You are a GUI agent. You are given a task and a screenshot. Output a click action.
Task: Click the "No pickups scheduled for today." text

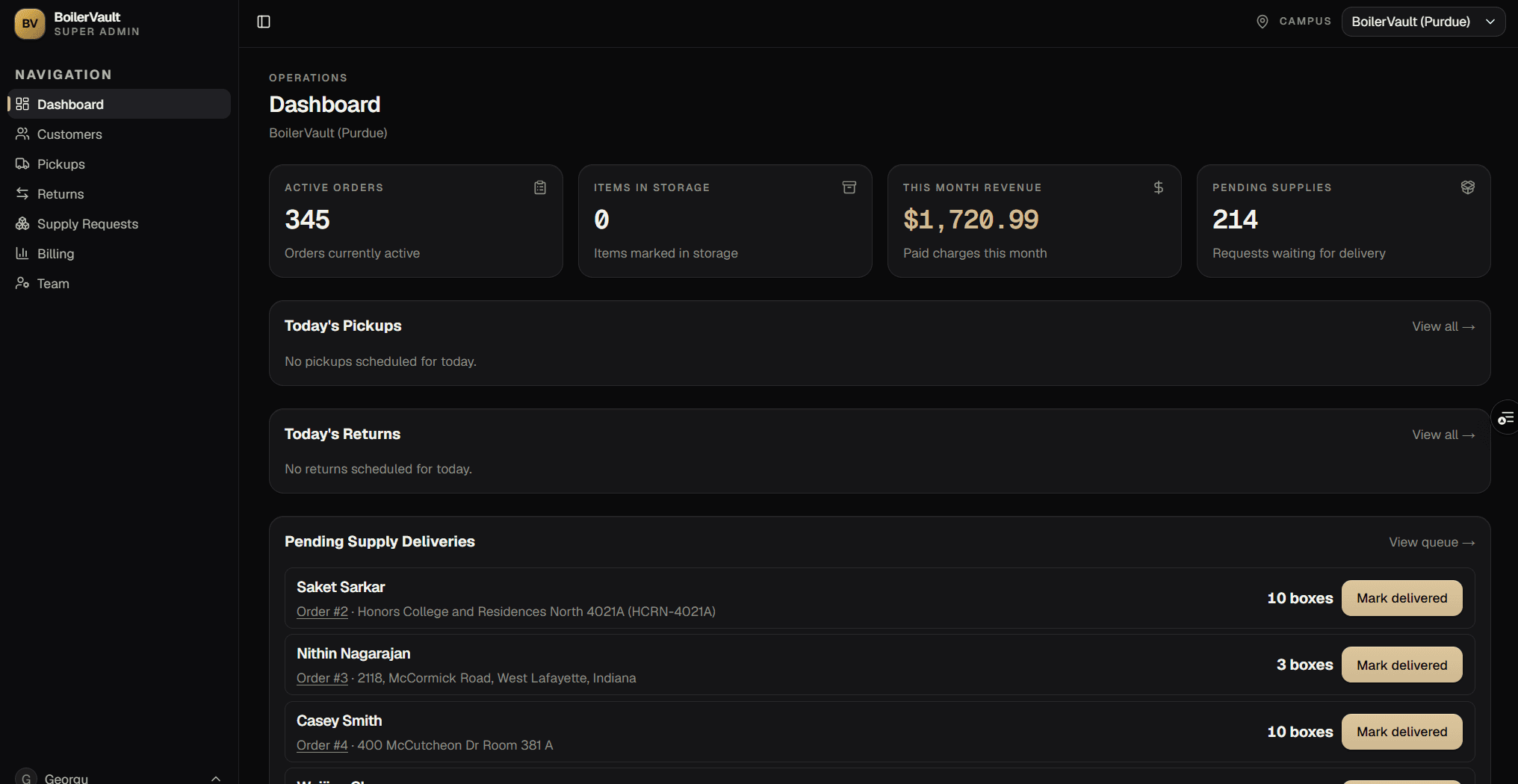[x=380, y=361]
